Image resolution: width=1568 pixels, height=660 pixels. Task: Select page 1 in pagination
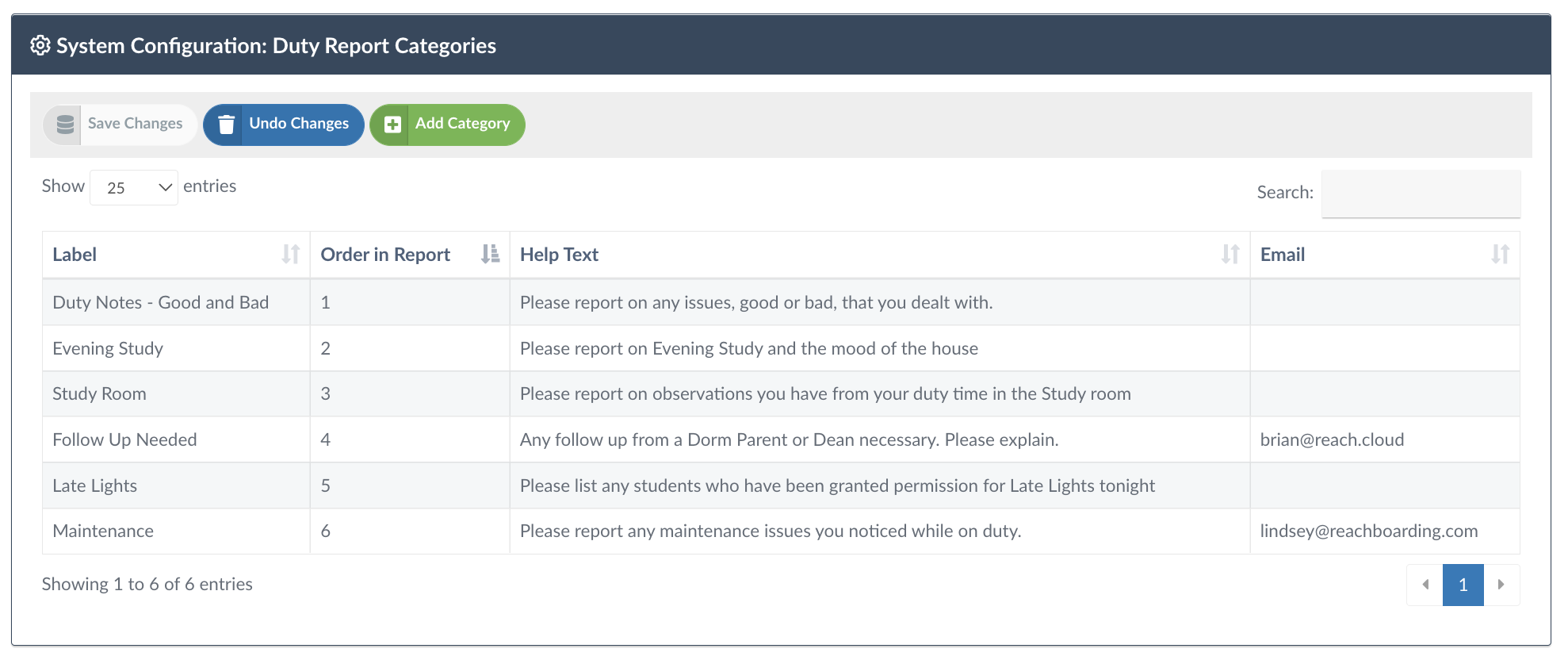tap(1463, 585)
